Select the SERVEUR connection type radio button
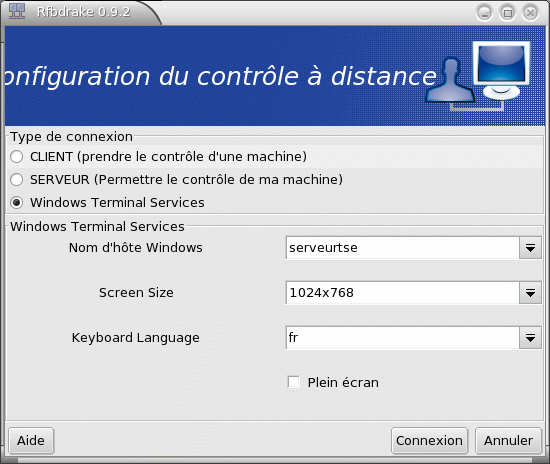This screenshot has height=464, width=550. click(x=16, y=180)
